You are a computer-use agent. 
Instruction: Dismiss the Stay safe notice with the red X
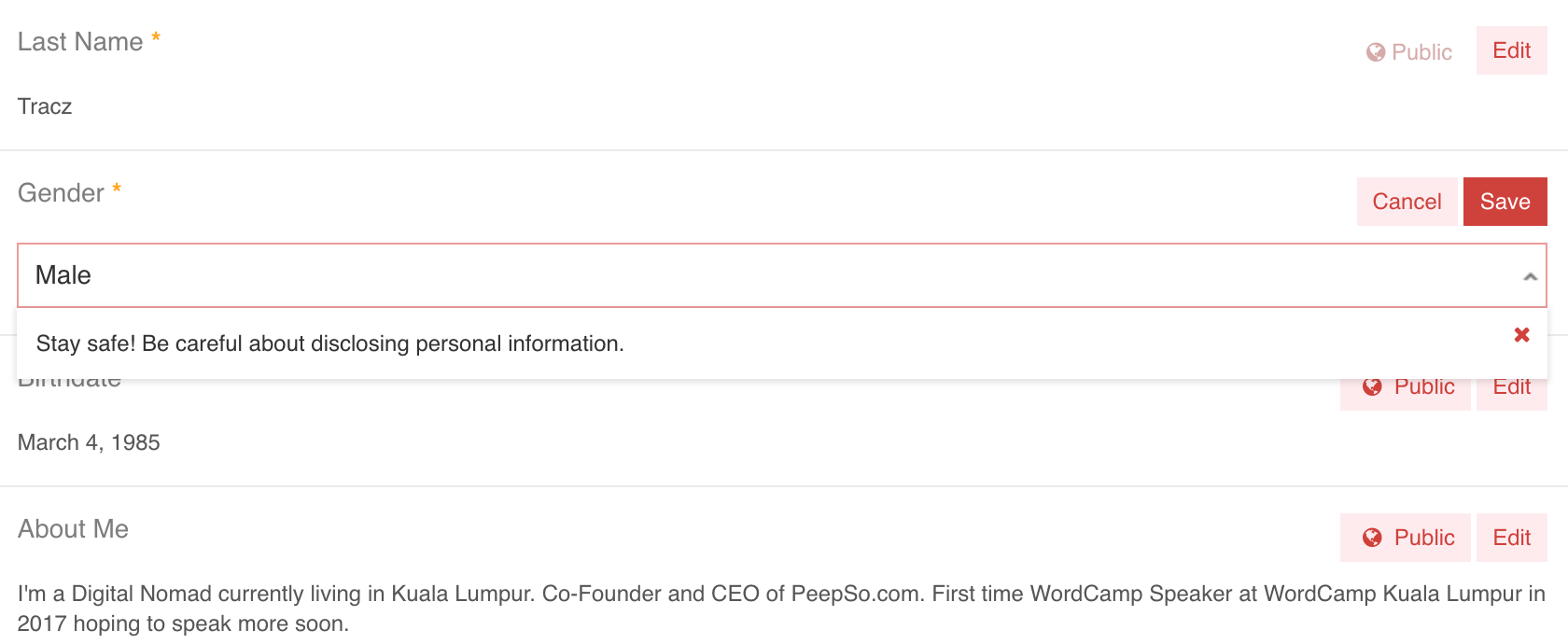1521,334
